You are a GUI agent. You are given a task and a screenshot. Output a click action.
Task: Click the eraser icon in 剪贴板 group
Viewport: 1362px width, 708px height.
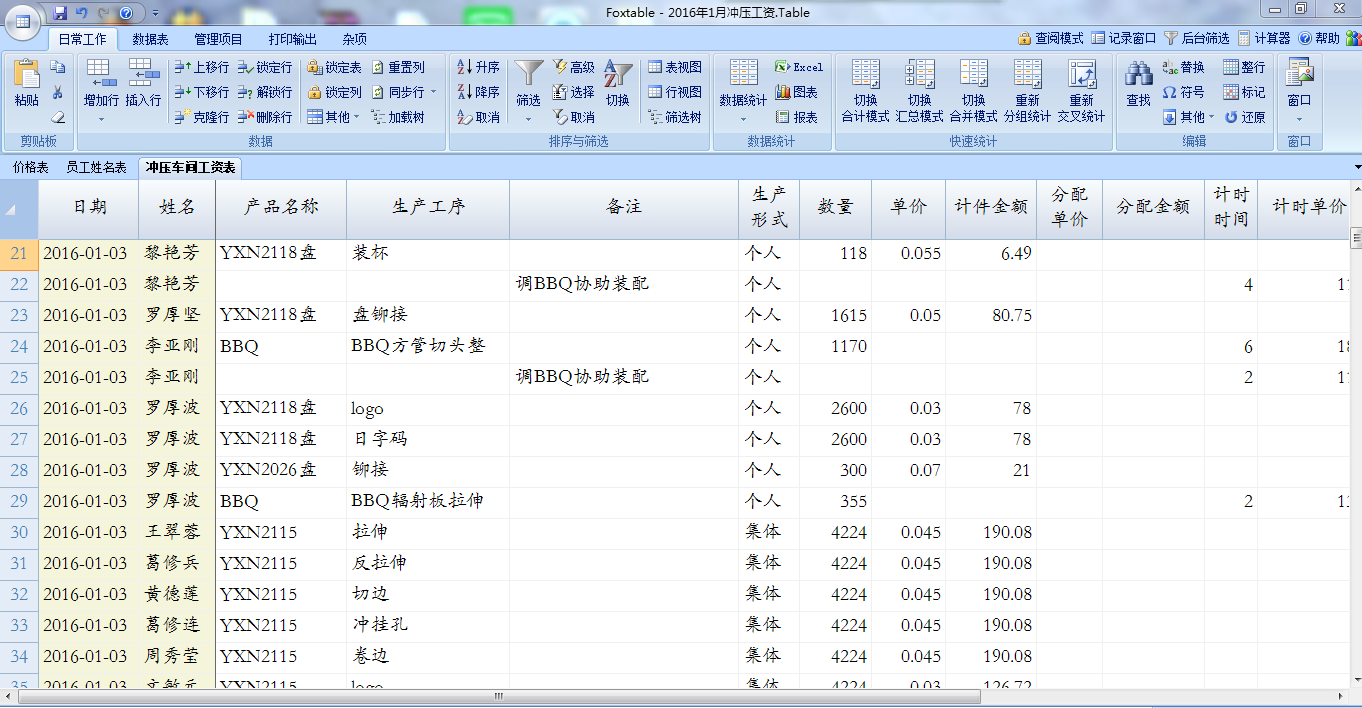pyautogui.click(x=58, y=117)
